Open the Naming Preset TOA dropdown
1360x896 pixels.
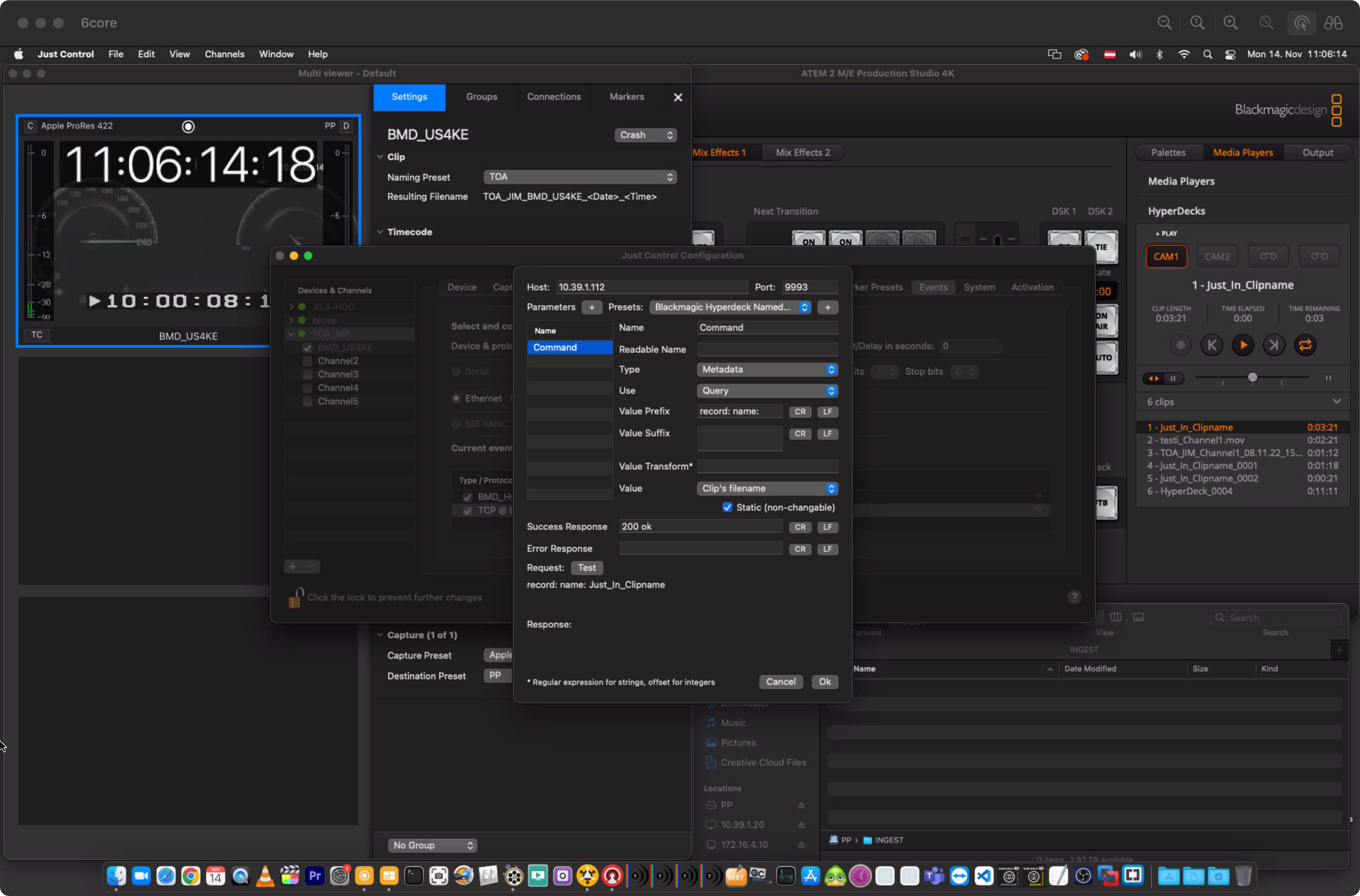tap(580, 177)
